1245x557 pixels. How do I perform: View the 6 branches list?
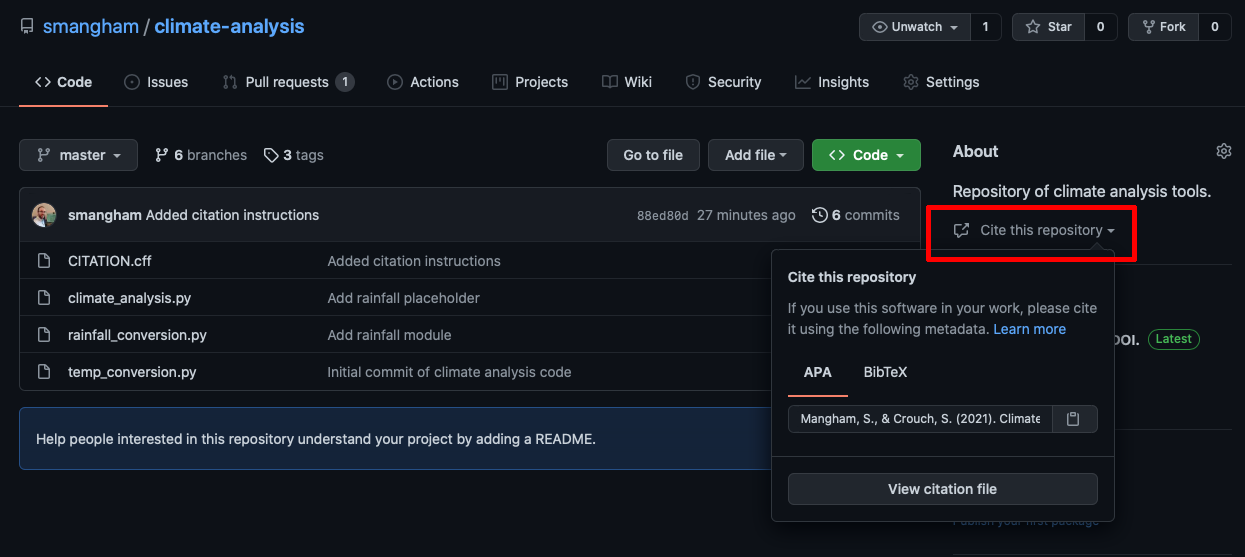[201, 155]
